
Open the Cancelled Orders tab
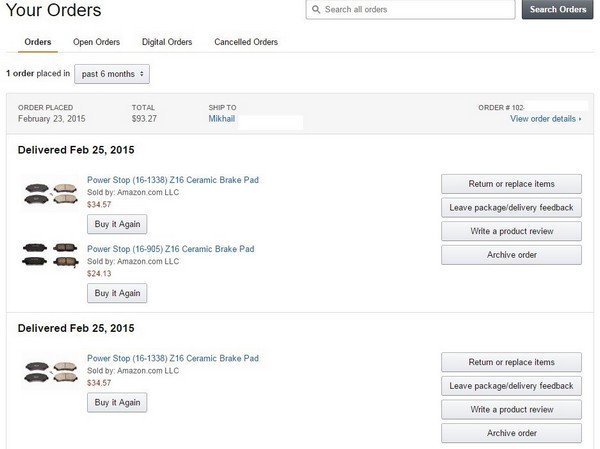pyautogui.click(x=246, y=42)
